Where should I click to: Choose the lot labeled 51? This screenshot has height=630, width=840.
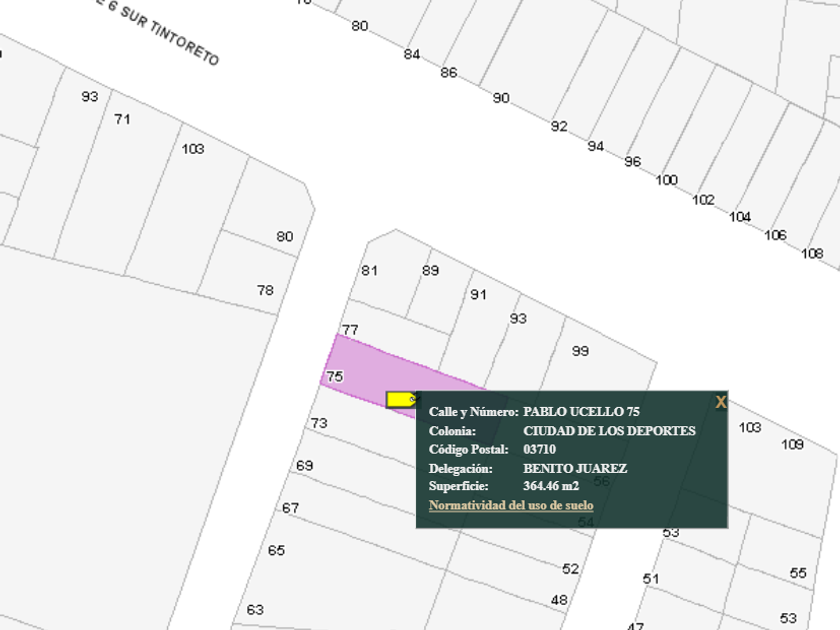651,579
